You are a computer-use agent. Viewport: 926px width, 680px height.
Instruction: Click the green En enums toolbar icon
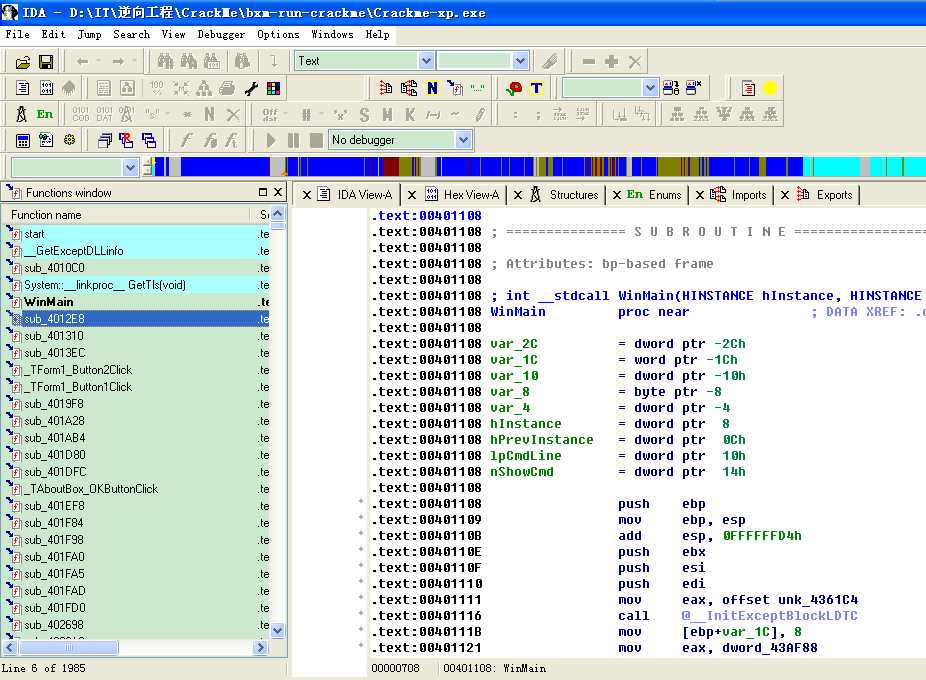[45, 114]
